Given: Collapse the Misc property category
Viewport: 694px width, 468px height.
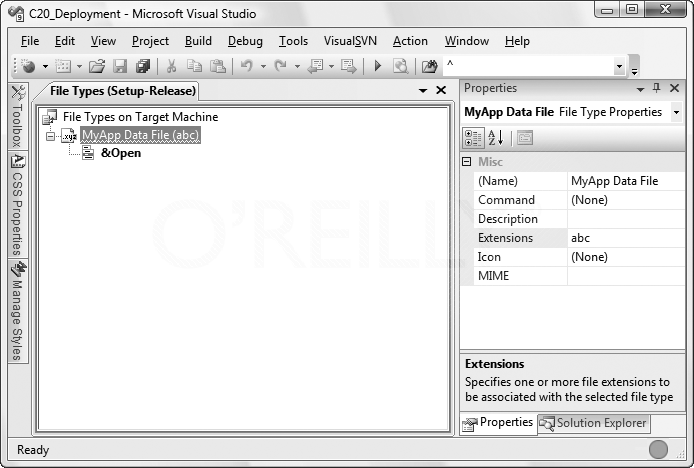Looking at the screenshot, I should pos(467,162).
